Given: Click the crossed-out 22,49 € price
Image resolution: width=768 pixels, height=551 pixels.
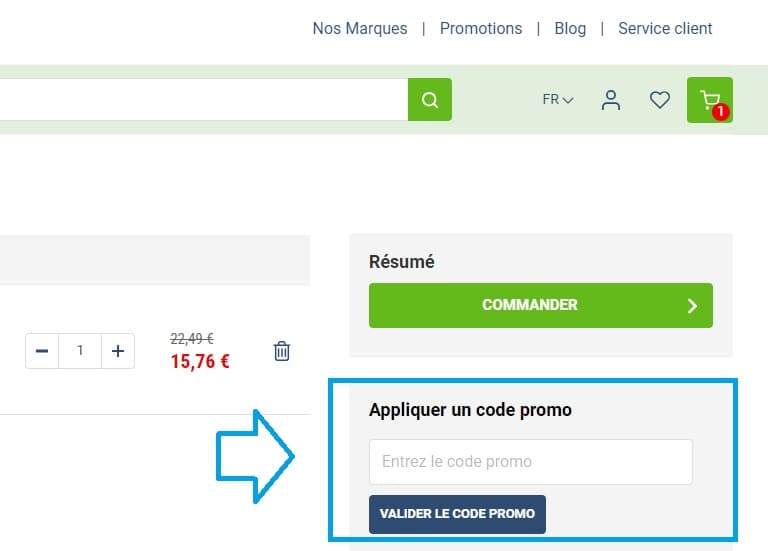Looking at the screenshot, I should (192, 339).
